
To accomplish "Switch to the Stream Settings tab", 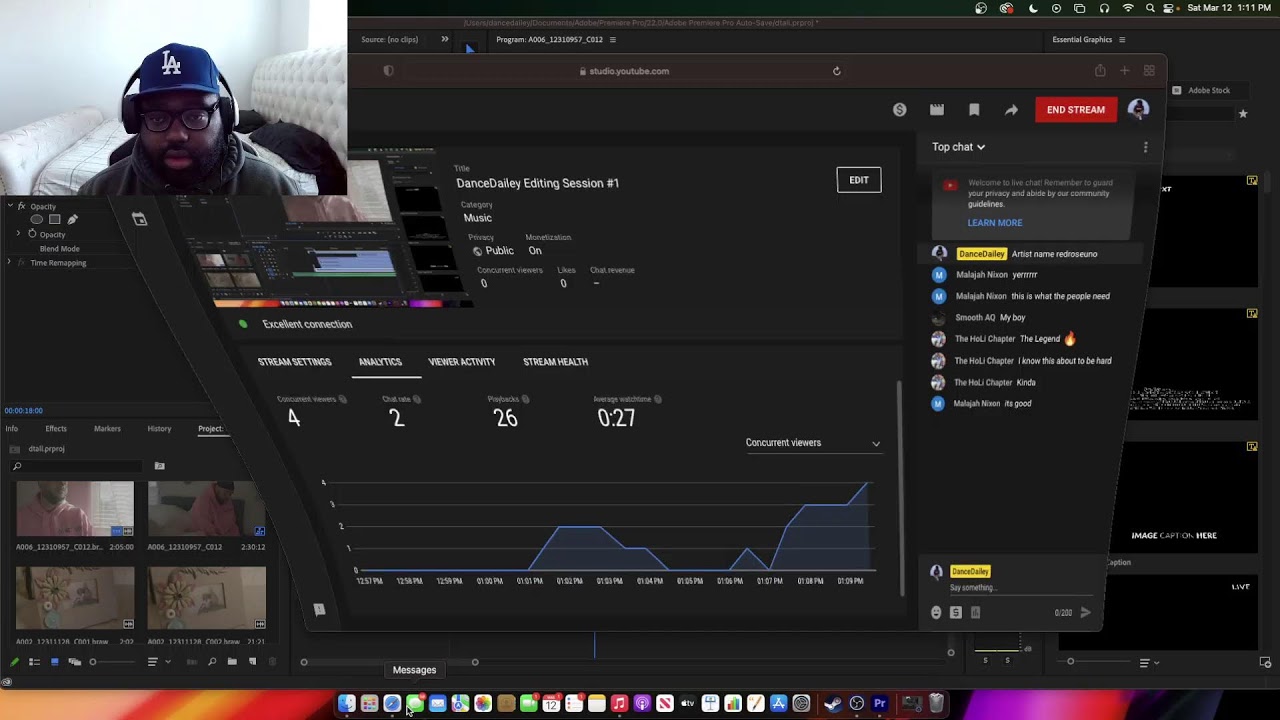I will click(x=294, y=362).
